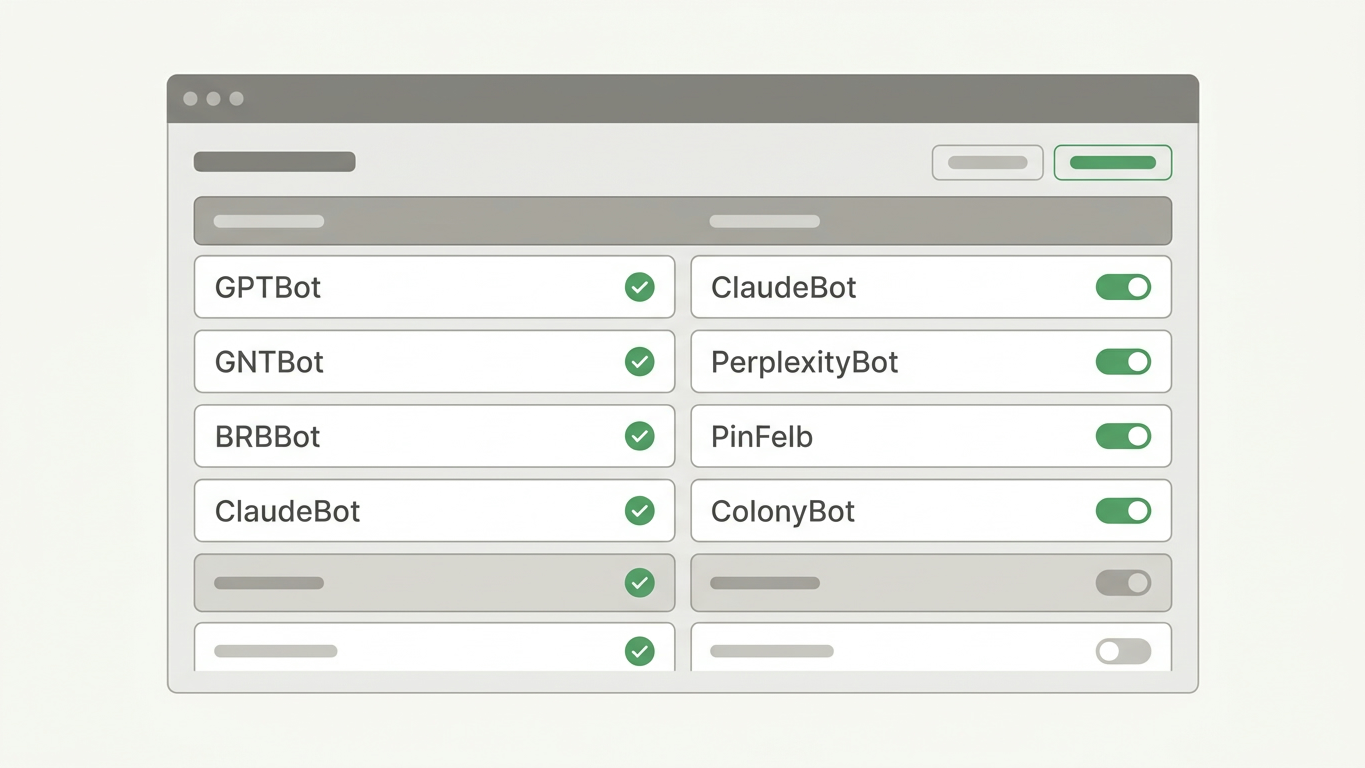Enable the switched-off toggle in the bottom row

(x=1123, y=651)
